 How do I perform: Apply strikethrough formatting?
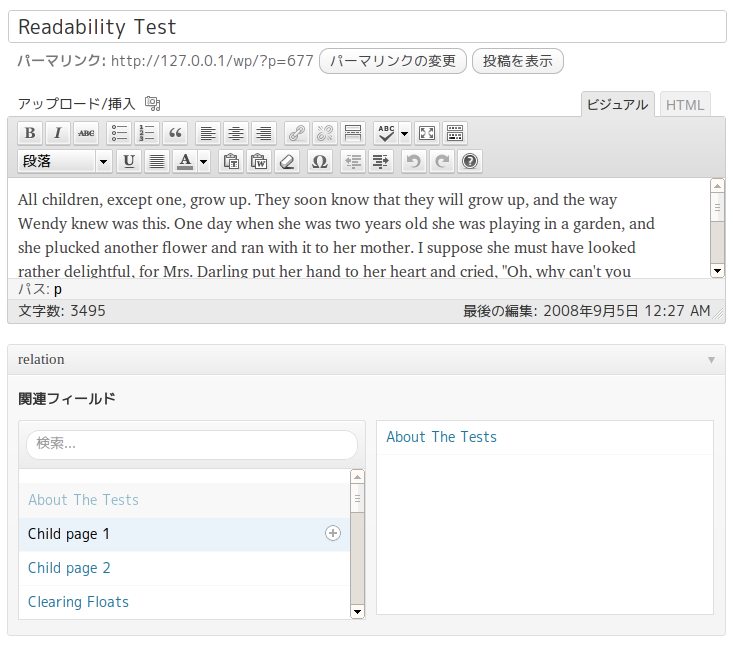(86, 133)
